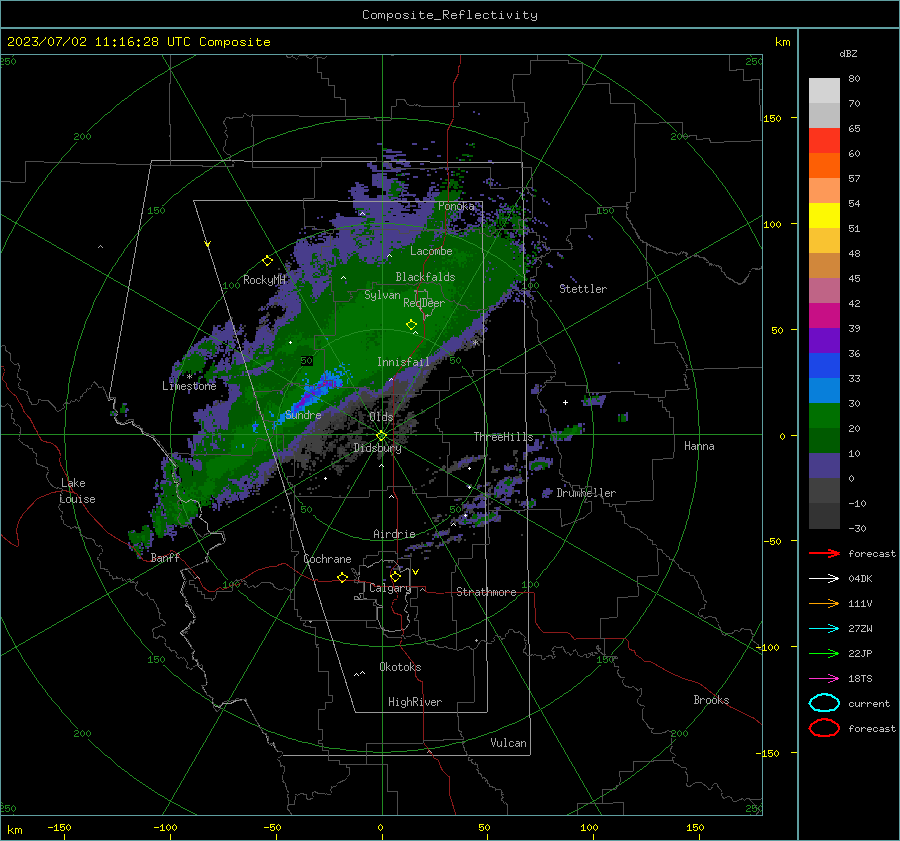Viewport: 900px width, 841px height.
Task: Click the cyan current ellipse legend icon
Action: point(824,703)
